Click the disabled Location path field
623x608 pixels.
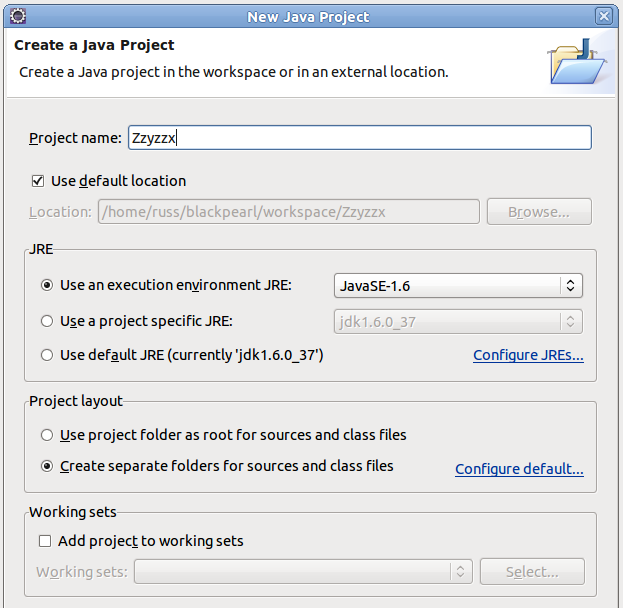click(x=289, y=212)
